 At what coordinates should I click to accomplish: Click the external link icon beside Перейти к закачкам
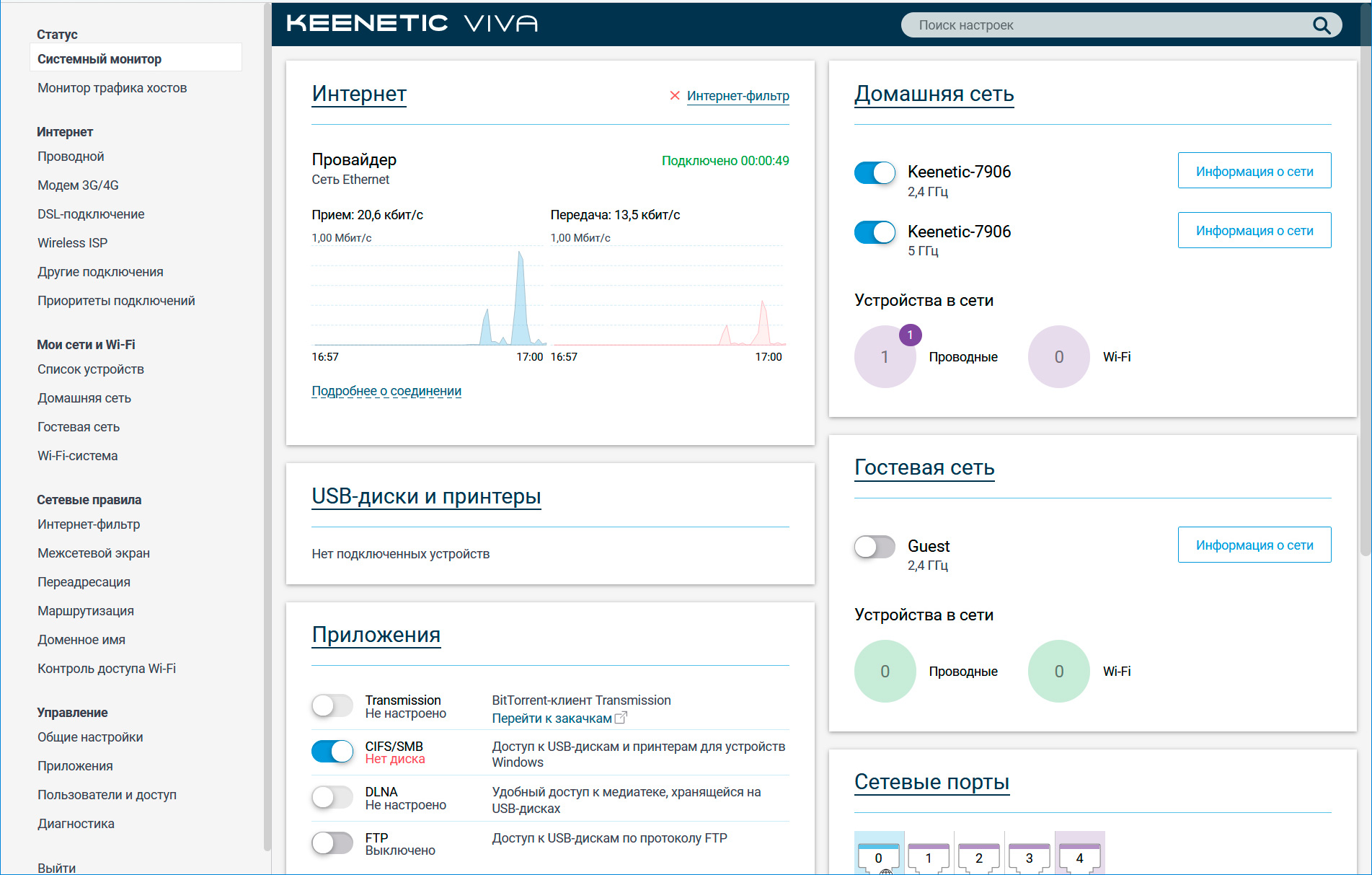(621, 718)
